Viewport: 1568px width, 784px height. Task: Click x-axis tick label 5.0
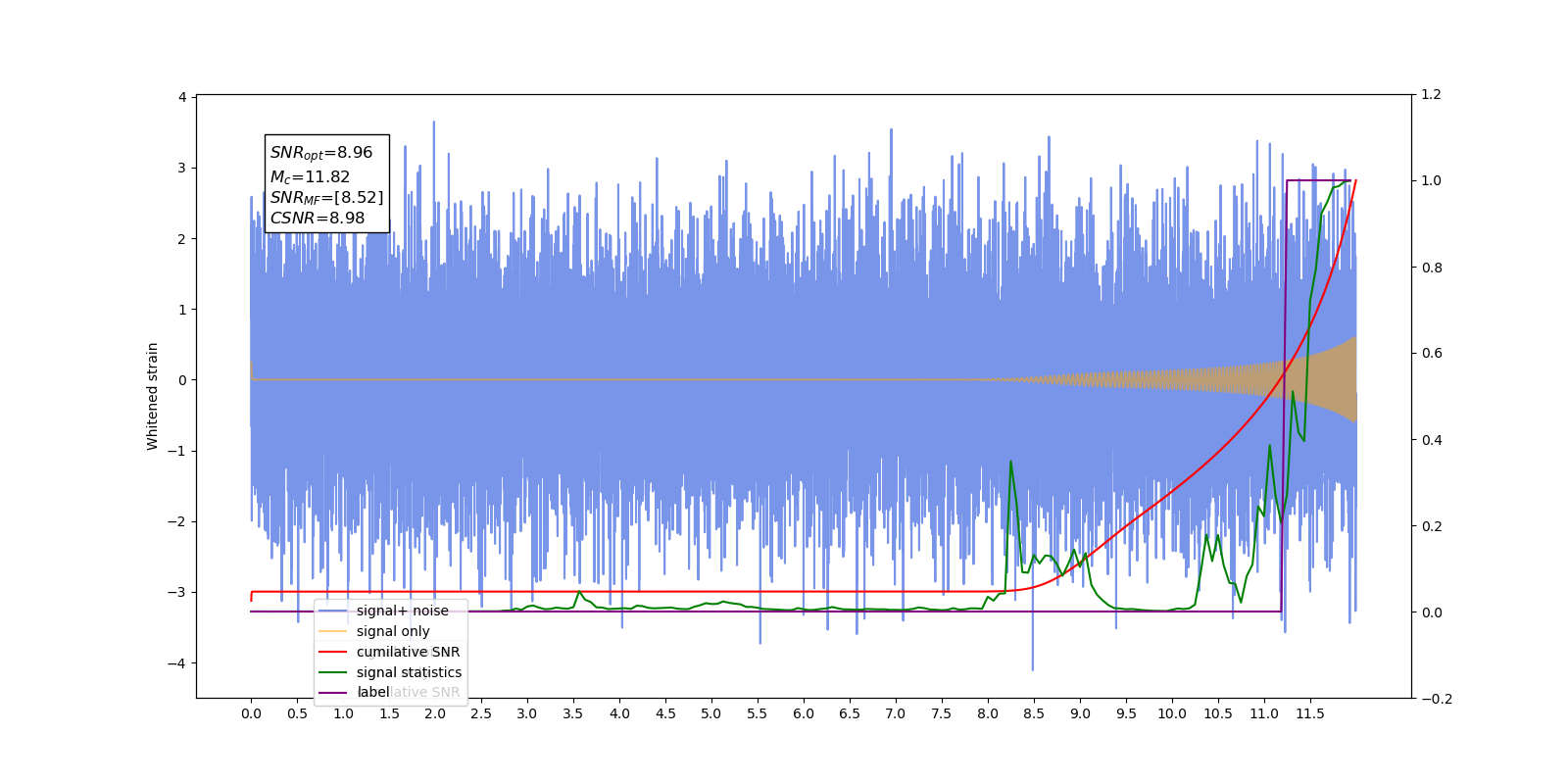tap(711, 713)
